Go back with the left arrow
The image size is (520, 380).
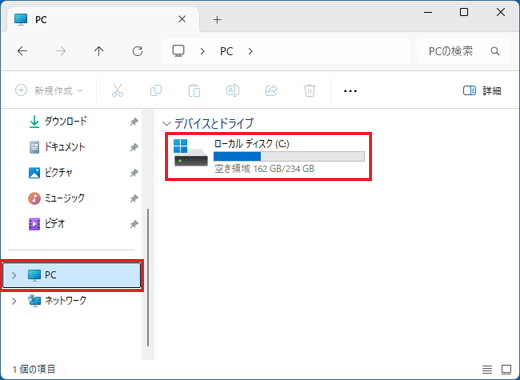pos(22,51)
